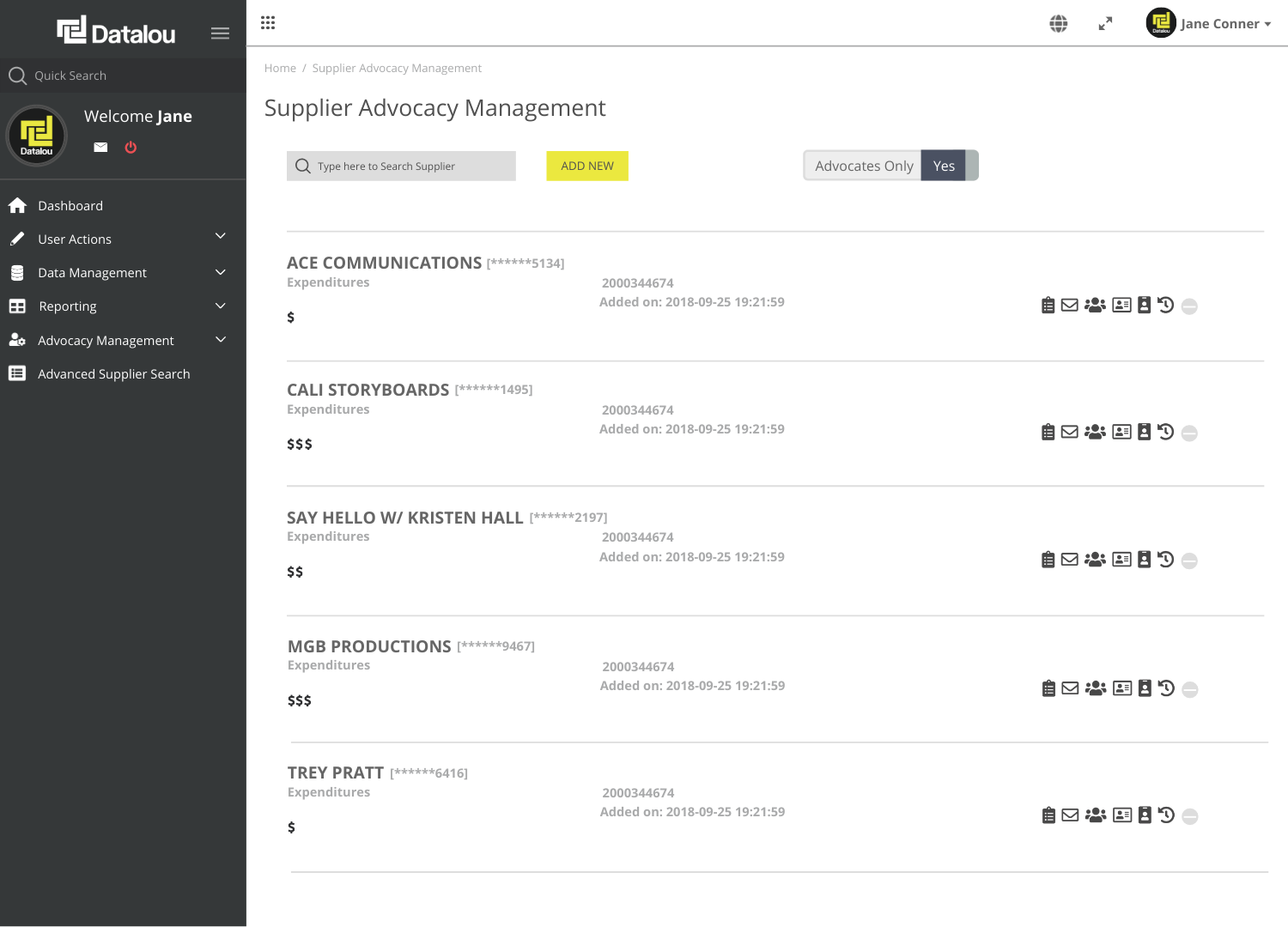This screenshot has height=927, width=1288.
Task: Click the red power logout icon
Action: coord(131,148)
